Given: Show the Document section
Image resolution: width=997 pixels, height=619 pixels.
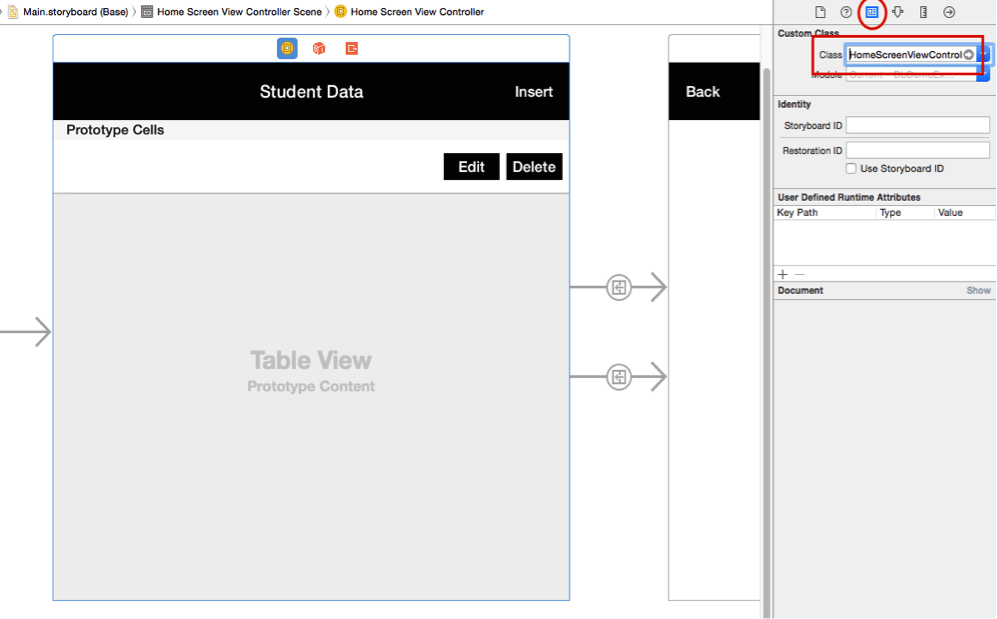Looking at the screenshot, I should click(x=978, y=290).
